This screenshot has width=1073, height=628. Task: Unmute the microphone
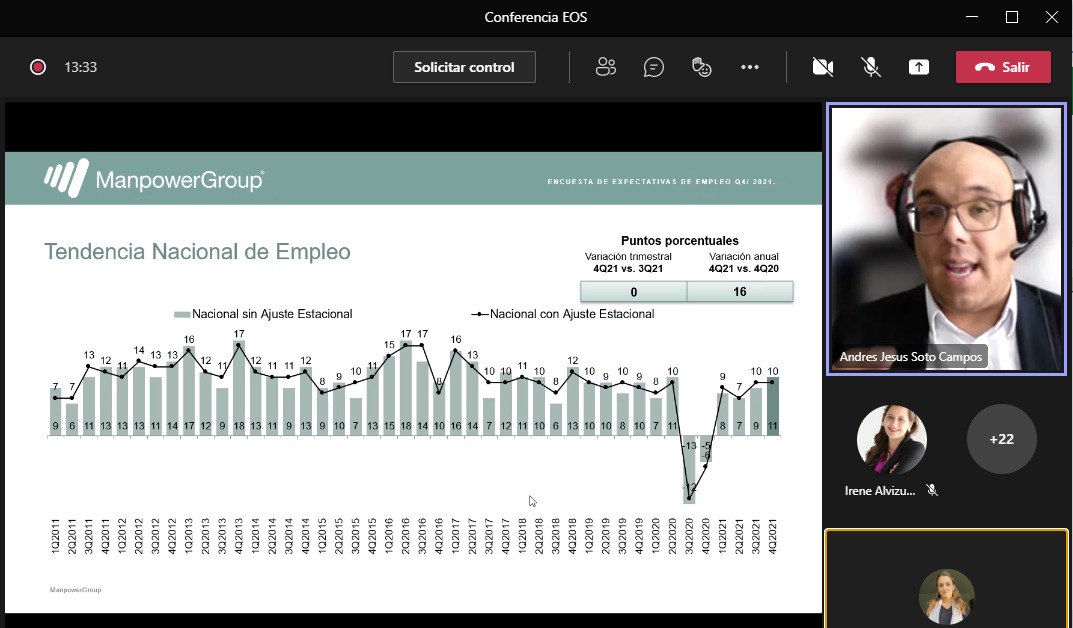[871, 67]
